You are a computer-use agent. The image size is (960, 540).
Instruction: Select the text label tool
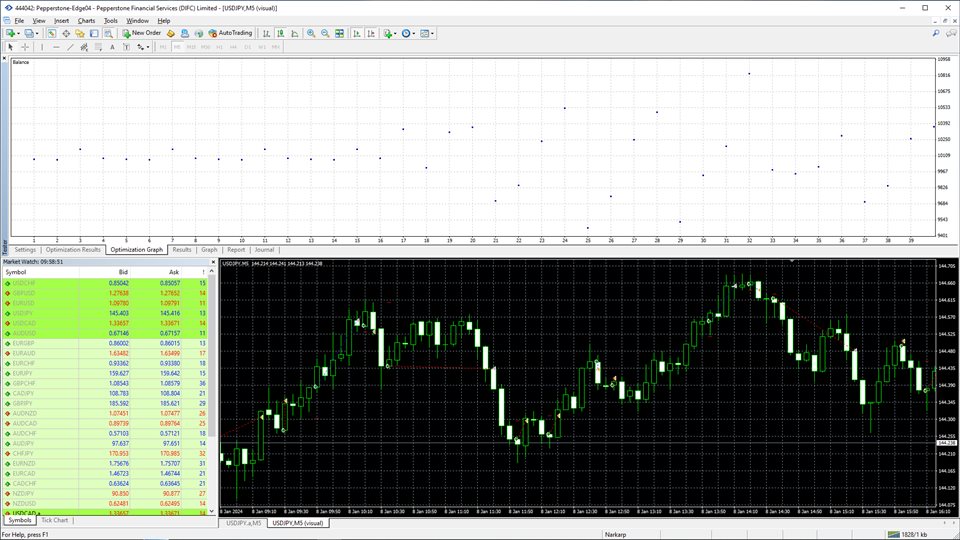click(x=126, y=47)
